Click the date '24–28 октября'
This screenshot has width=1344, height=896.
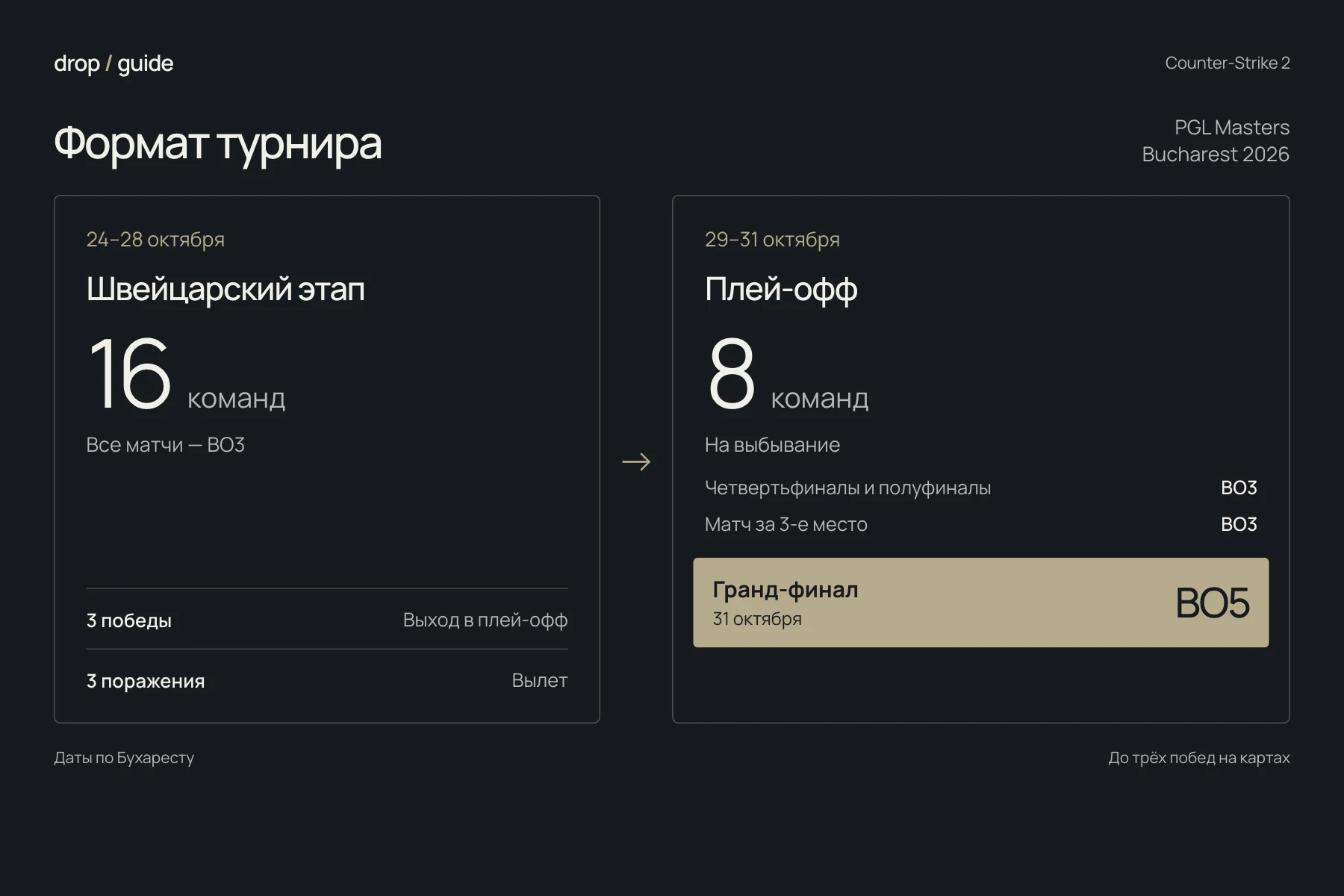coord(155,240)
